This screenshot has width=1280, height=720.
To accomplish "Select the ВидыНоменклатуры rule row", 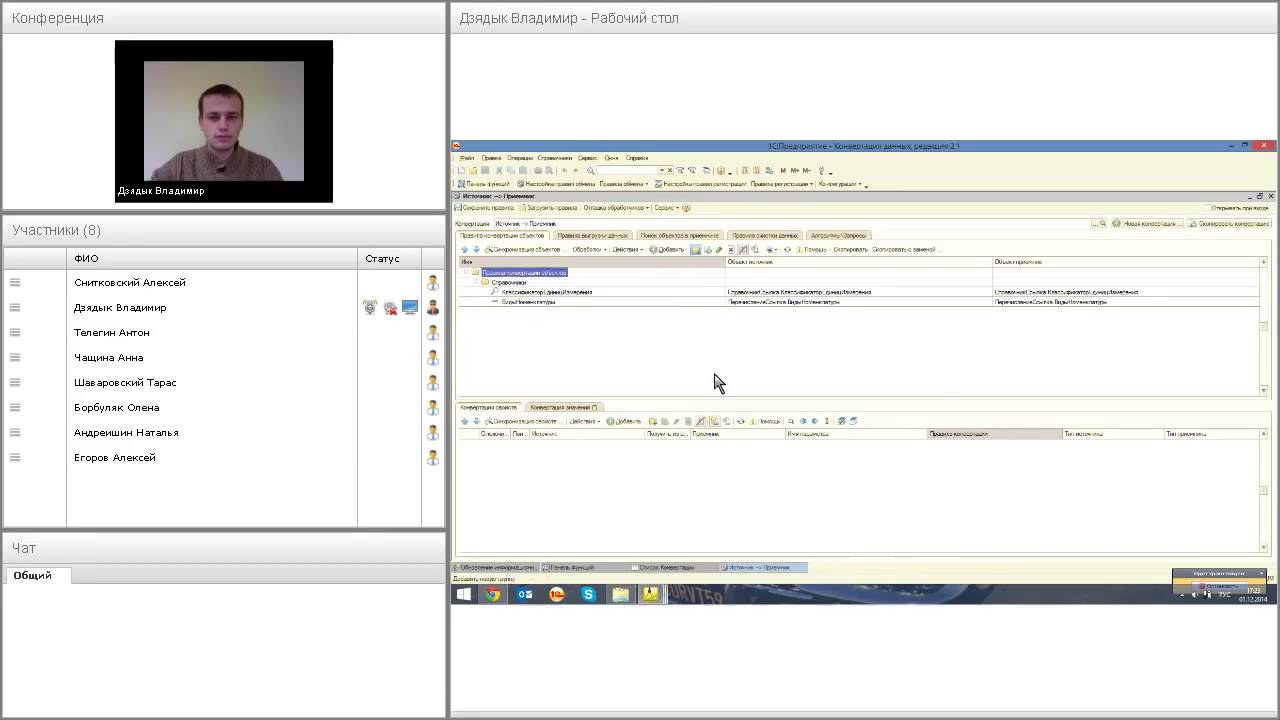I will pyautogui.click(x=859, y=301).
